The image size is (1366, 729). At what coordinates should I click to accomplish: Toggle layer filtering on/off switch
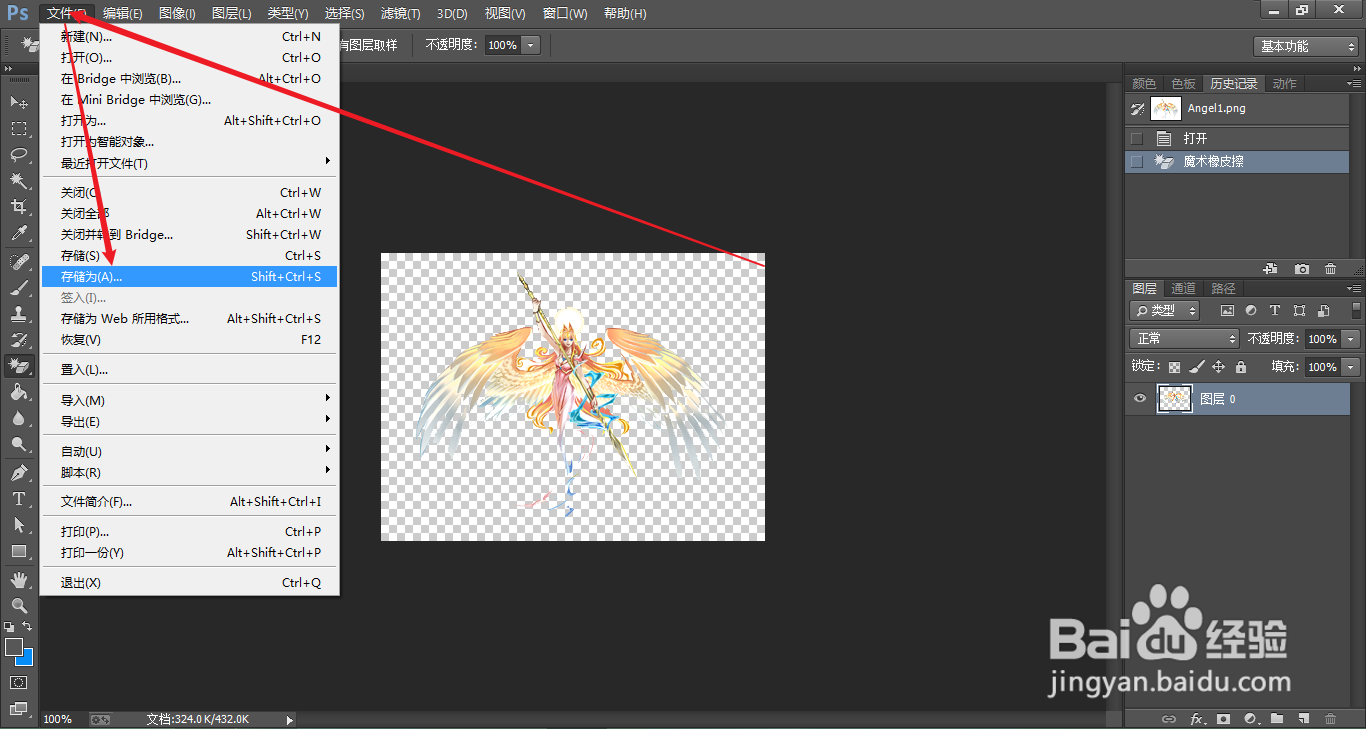1355,311
